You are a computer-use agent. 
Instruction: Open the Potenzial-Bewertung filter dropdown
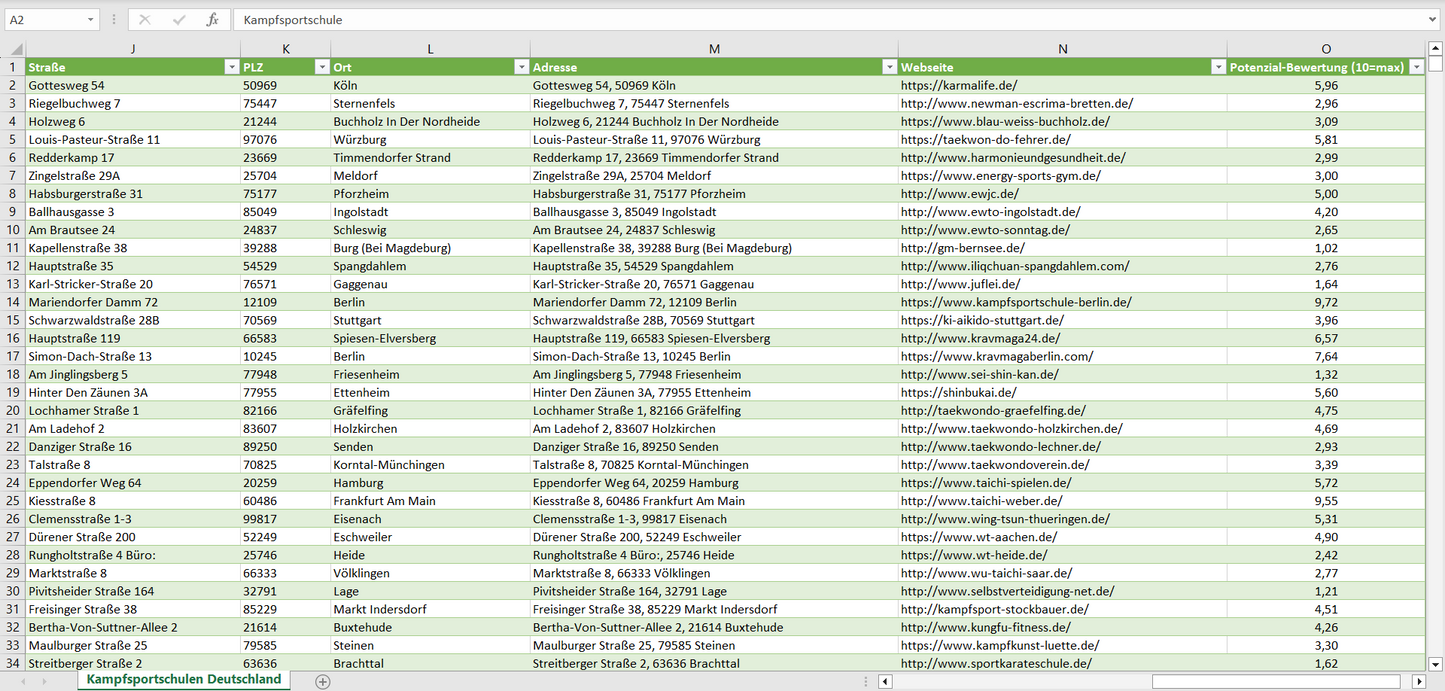pos(1416,67)
